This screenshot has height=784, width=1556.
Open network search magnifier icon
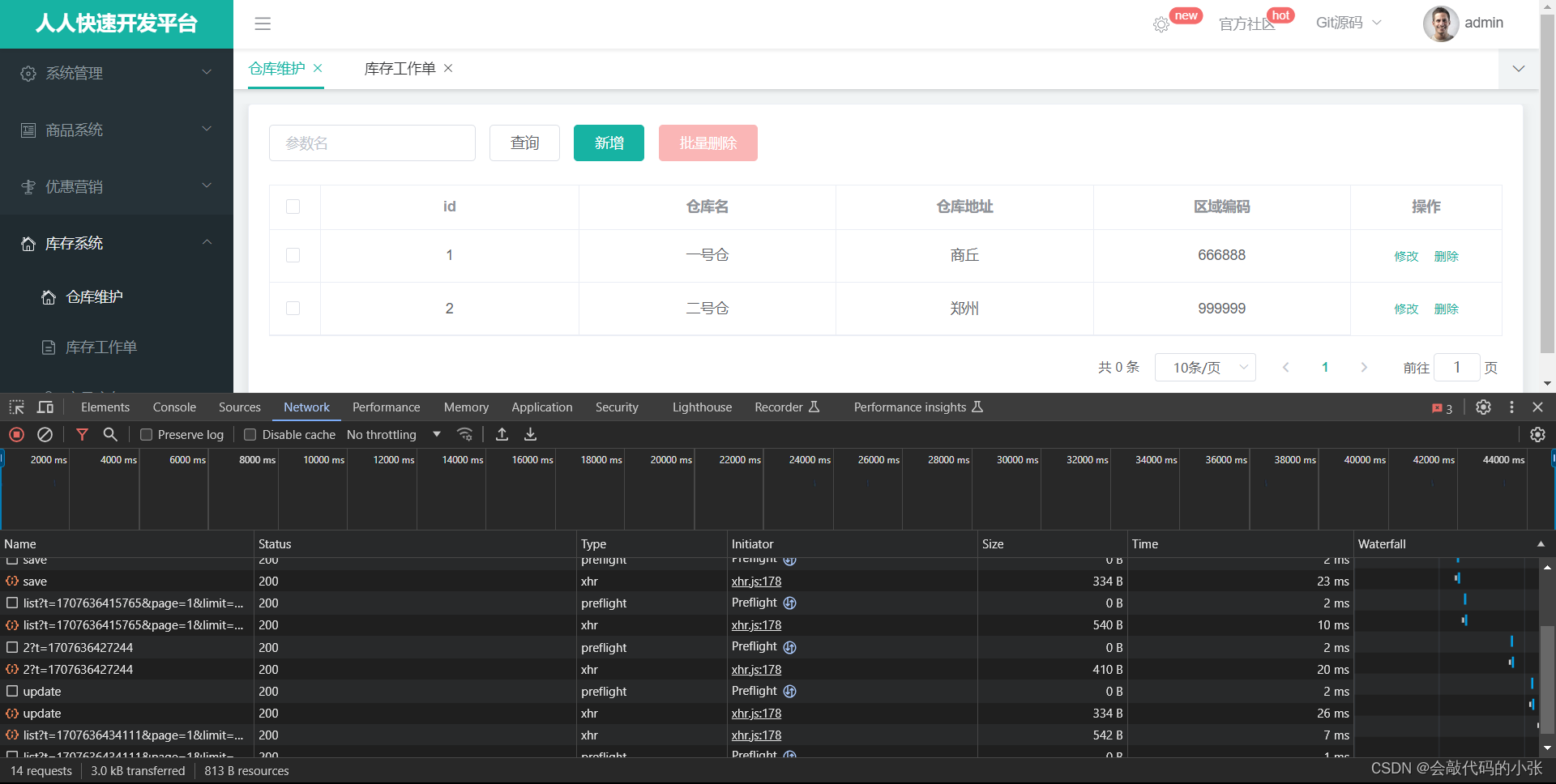110,435
